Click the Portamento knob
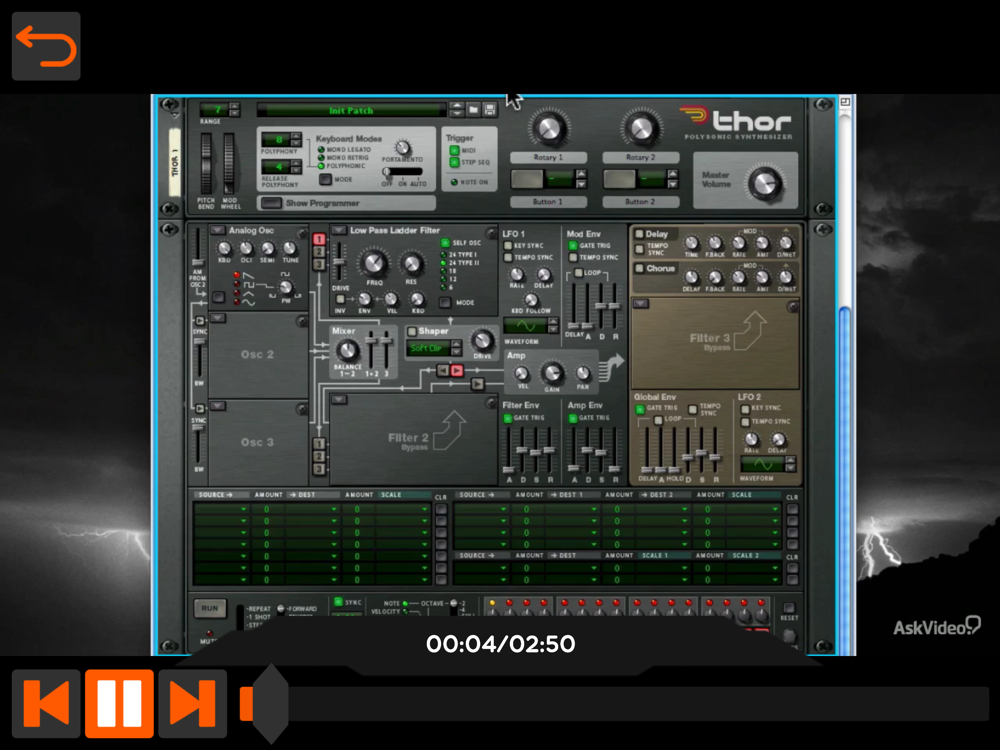 pyautogui.click(x=402, y=147)
